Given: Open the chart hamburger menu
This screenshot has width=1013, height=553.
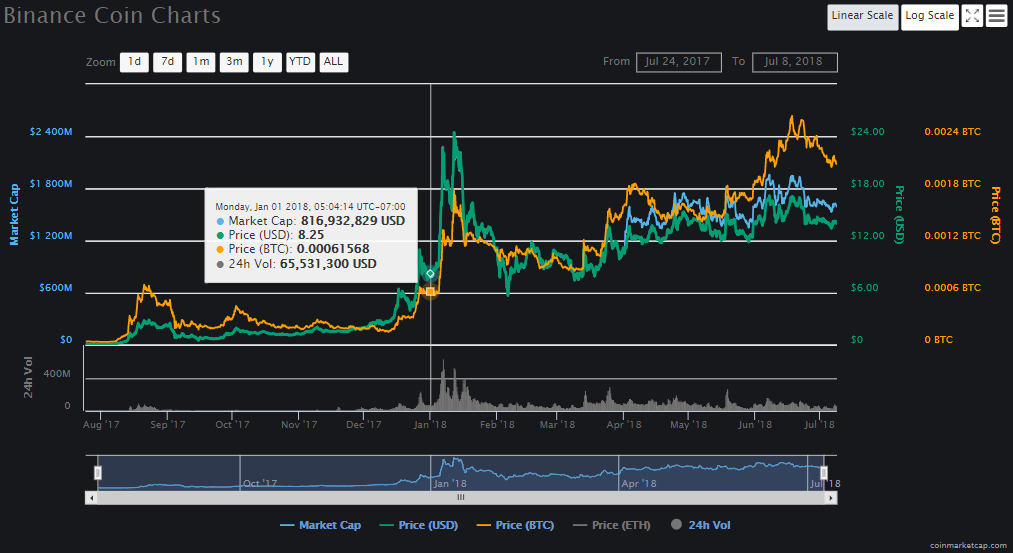Looking at the screenshot, I should pos(996,16).
